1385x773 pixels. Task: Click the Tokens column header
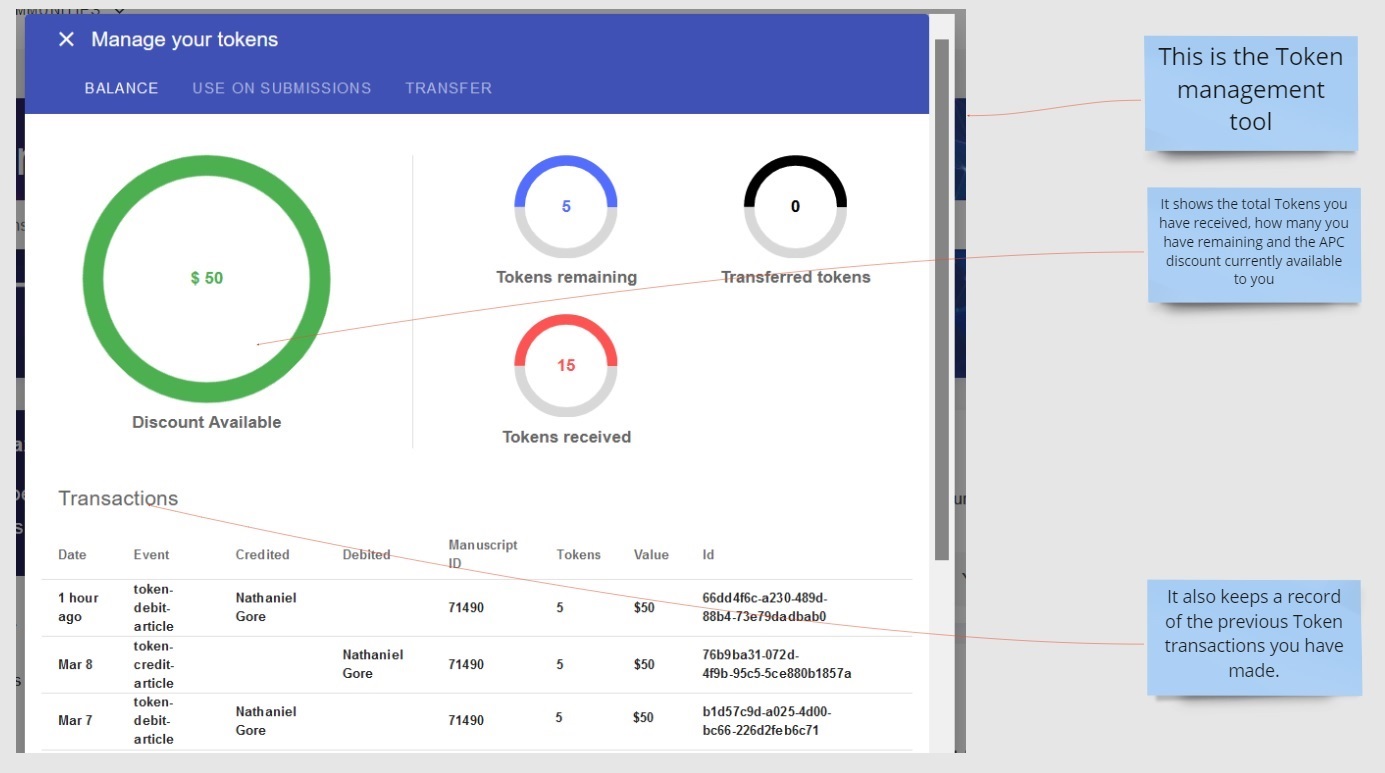[578, 555]
